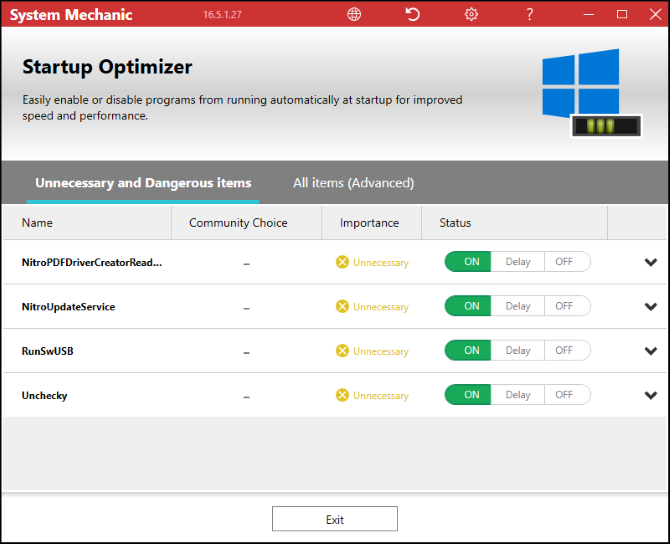
Task: Sort by the Importance column header
Action: 371,223
